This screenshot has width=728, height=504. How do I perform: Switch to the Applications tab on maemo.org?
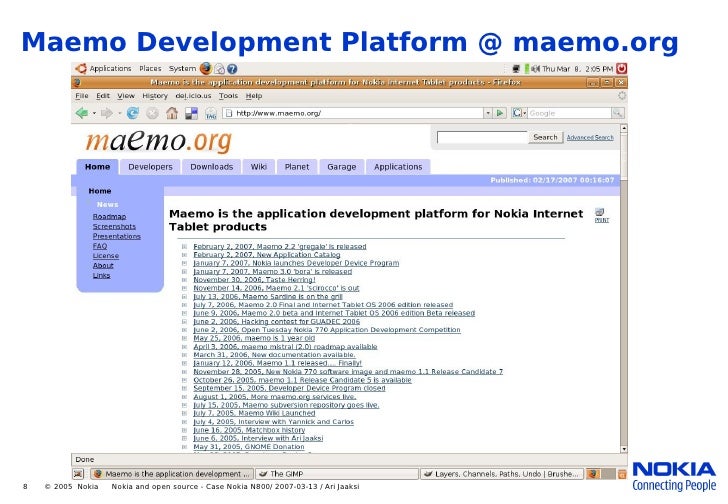[398, 167]
